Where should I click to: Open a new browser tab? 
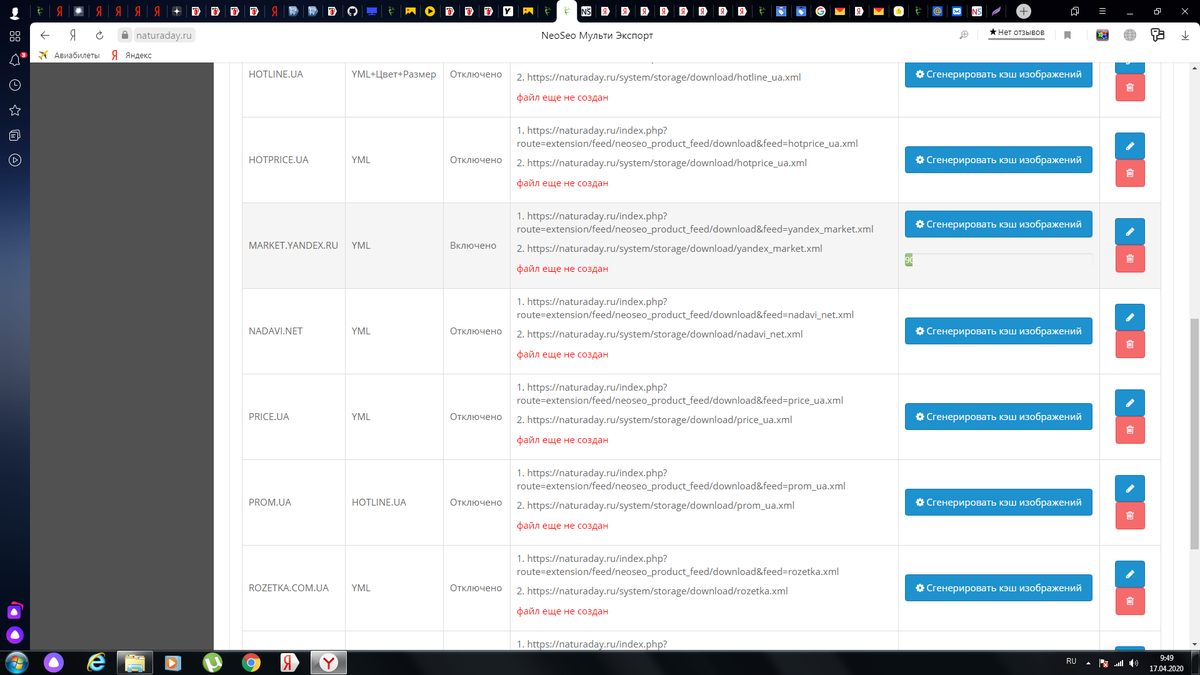(x=1023, y=11)
